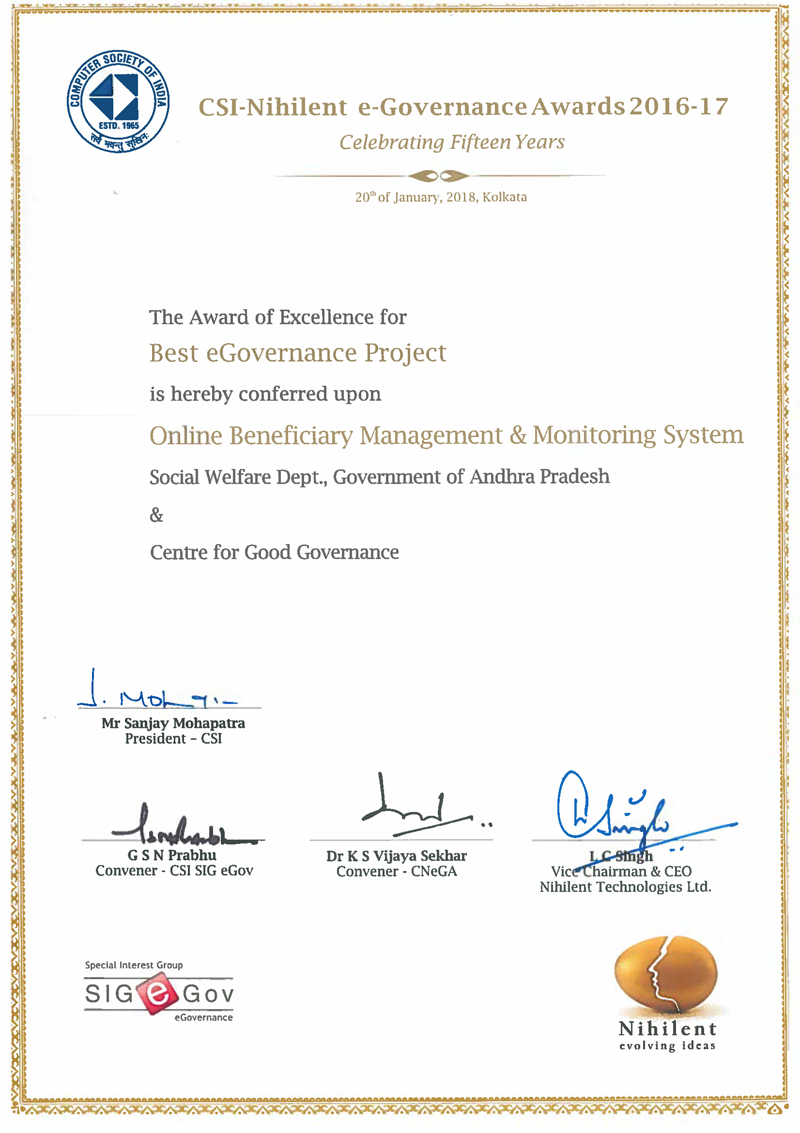Click the phrase "is hereby conferred upon"

click(x=265, y=394)
